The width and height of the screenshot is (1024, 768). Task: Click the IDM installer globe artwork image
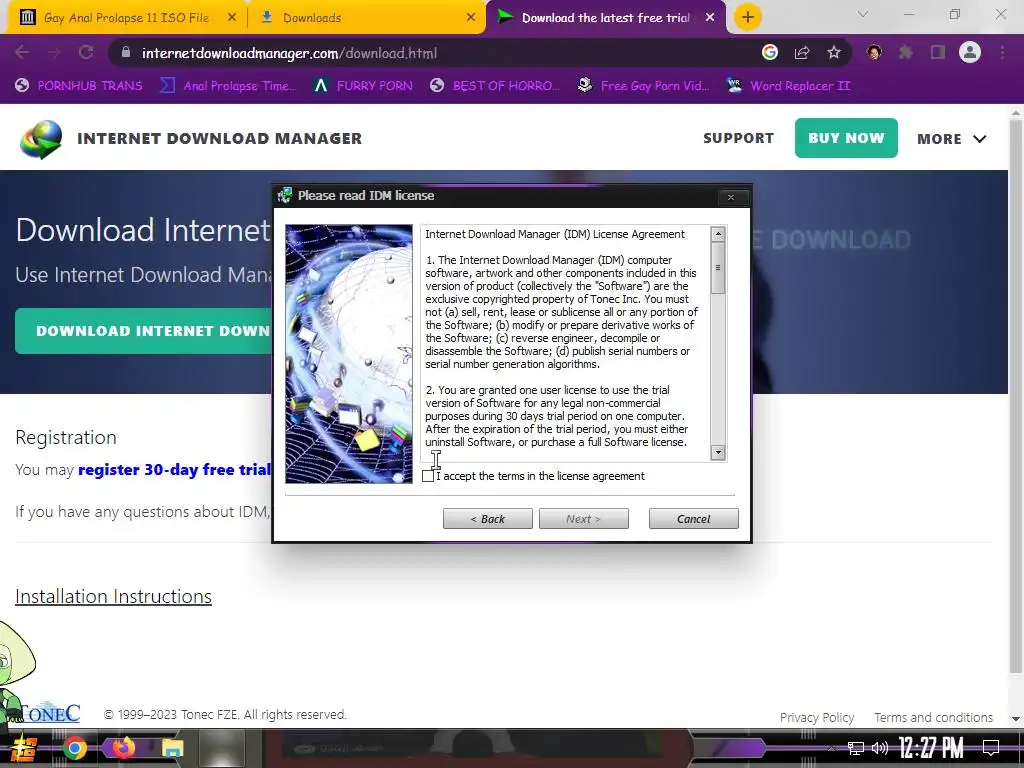pyautogui.click(x=349, y=354)
